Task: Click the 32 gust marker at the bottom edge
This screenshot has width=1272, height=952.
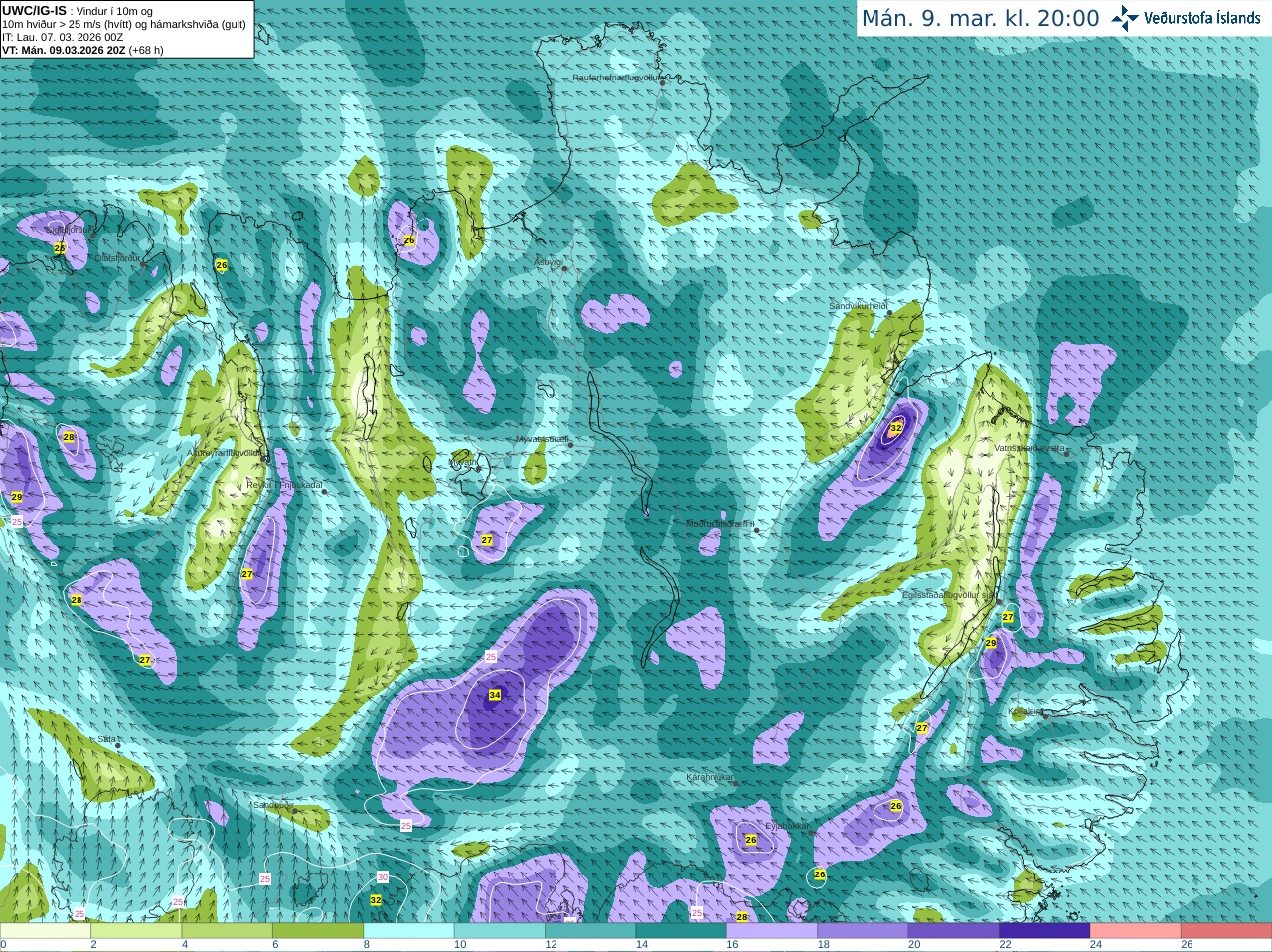Action: pyautogui.click(x=376, y=900)
